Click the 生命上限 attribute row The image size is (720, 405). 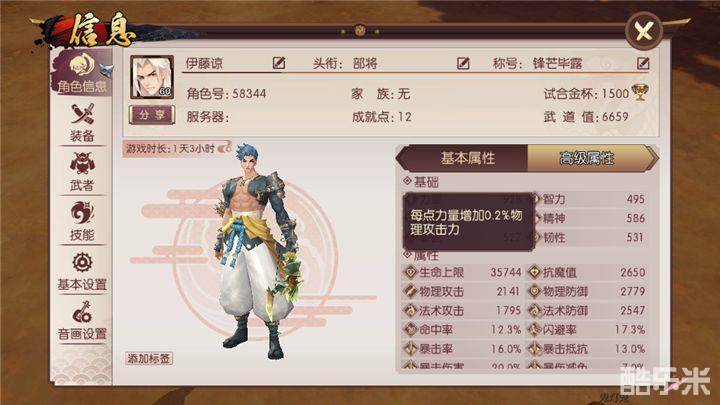tap(463, 272)
